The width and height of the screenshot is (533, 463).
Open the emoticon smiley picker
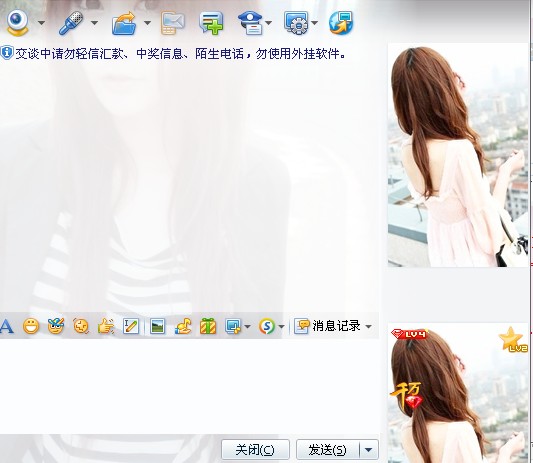tap(31, 326)
